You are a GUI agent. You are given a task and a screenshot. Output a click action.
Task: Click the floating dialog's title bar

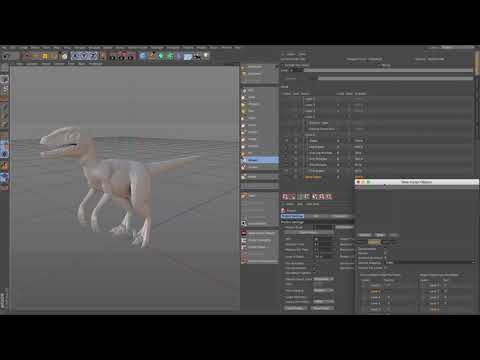[417, 182]
